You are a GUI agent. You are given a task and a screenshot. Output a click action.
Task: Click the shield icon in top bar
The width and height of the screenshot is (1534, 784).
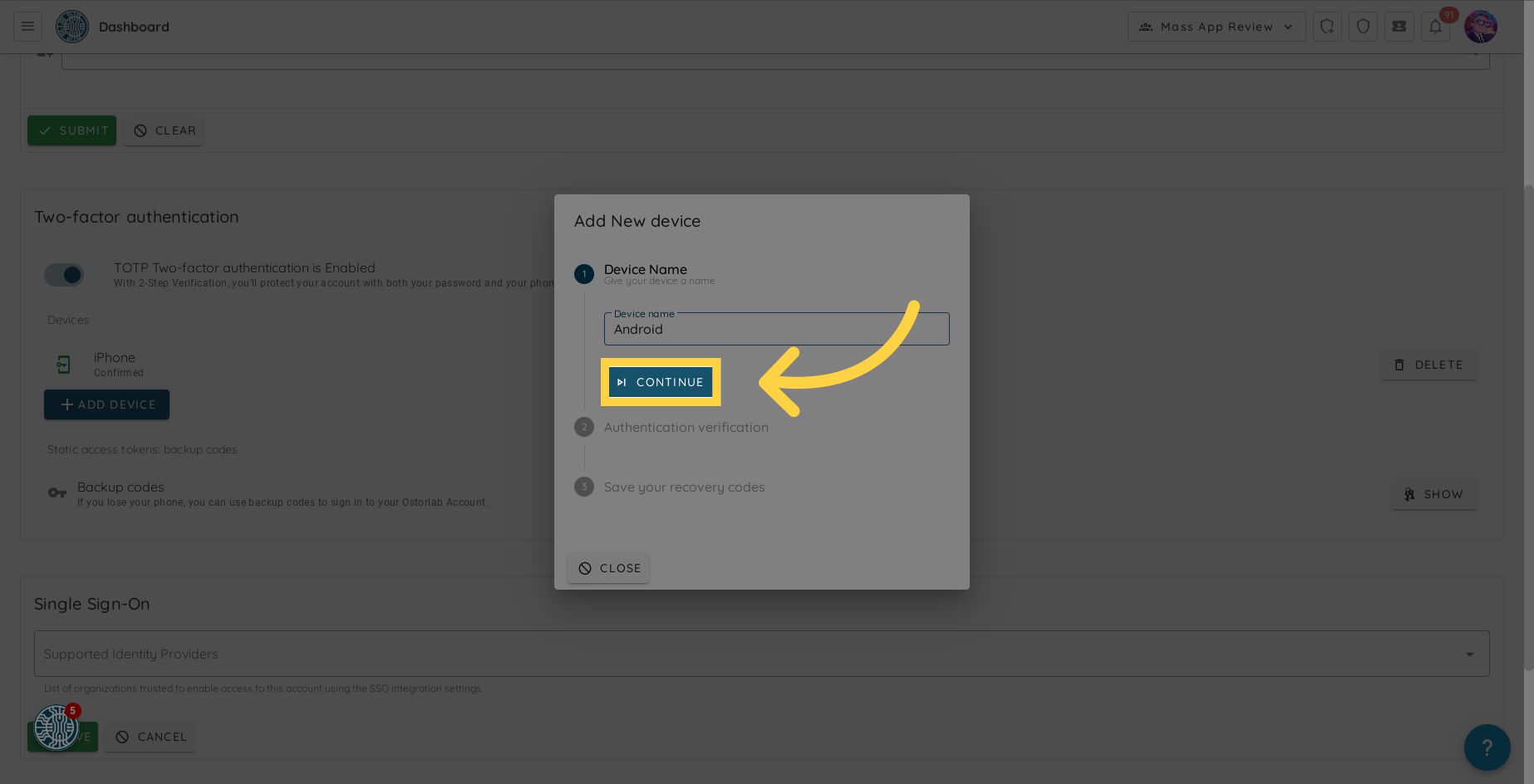pos(1363,27)
